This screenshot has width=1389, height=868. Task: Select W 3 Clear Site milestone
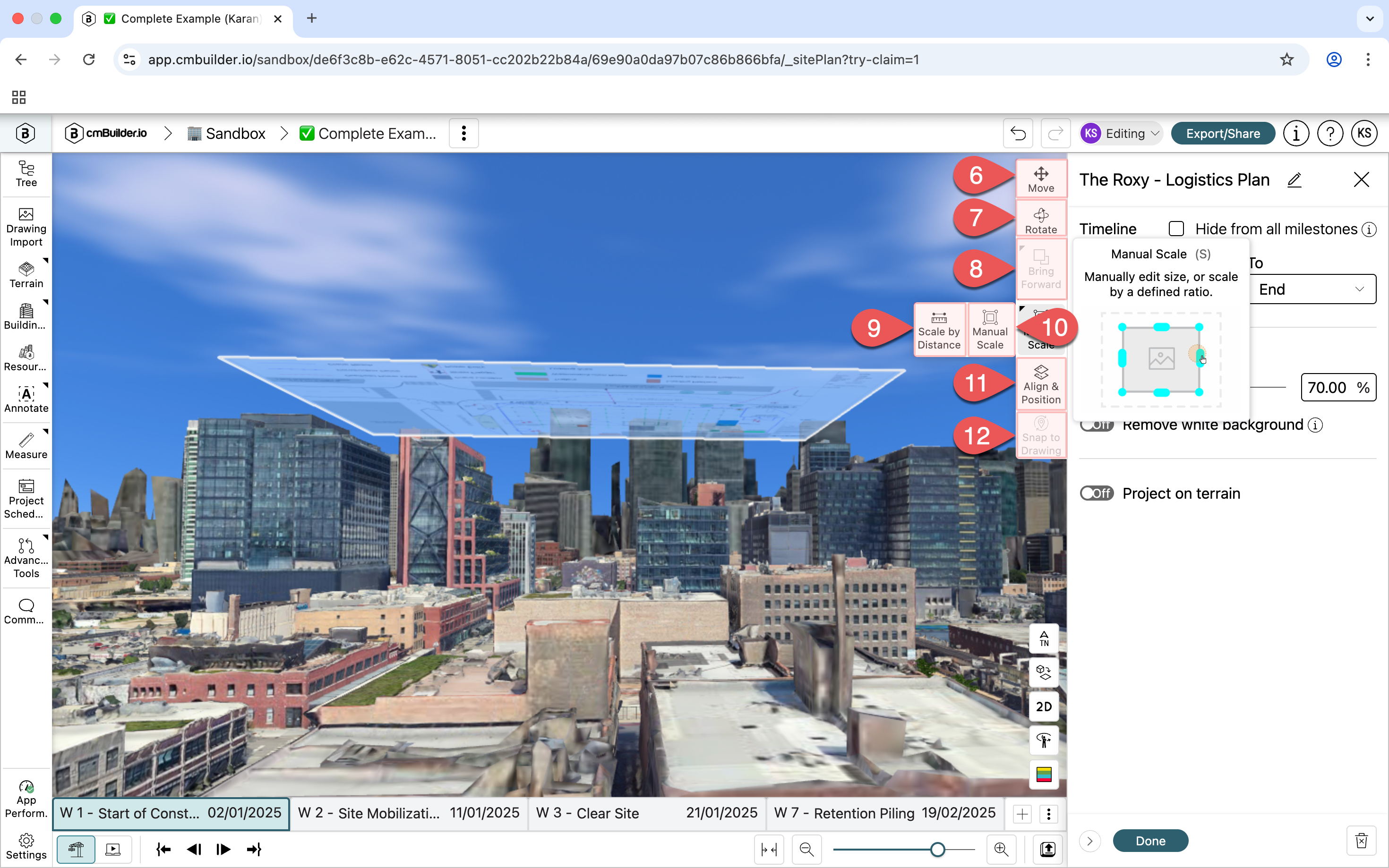[x=647, y=814]
